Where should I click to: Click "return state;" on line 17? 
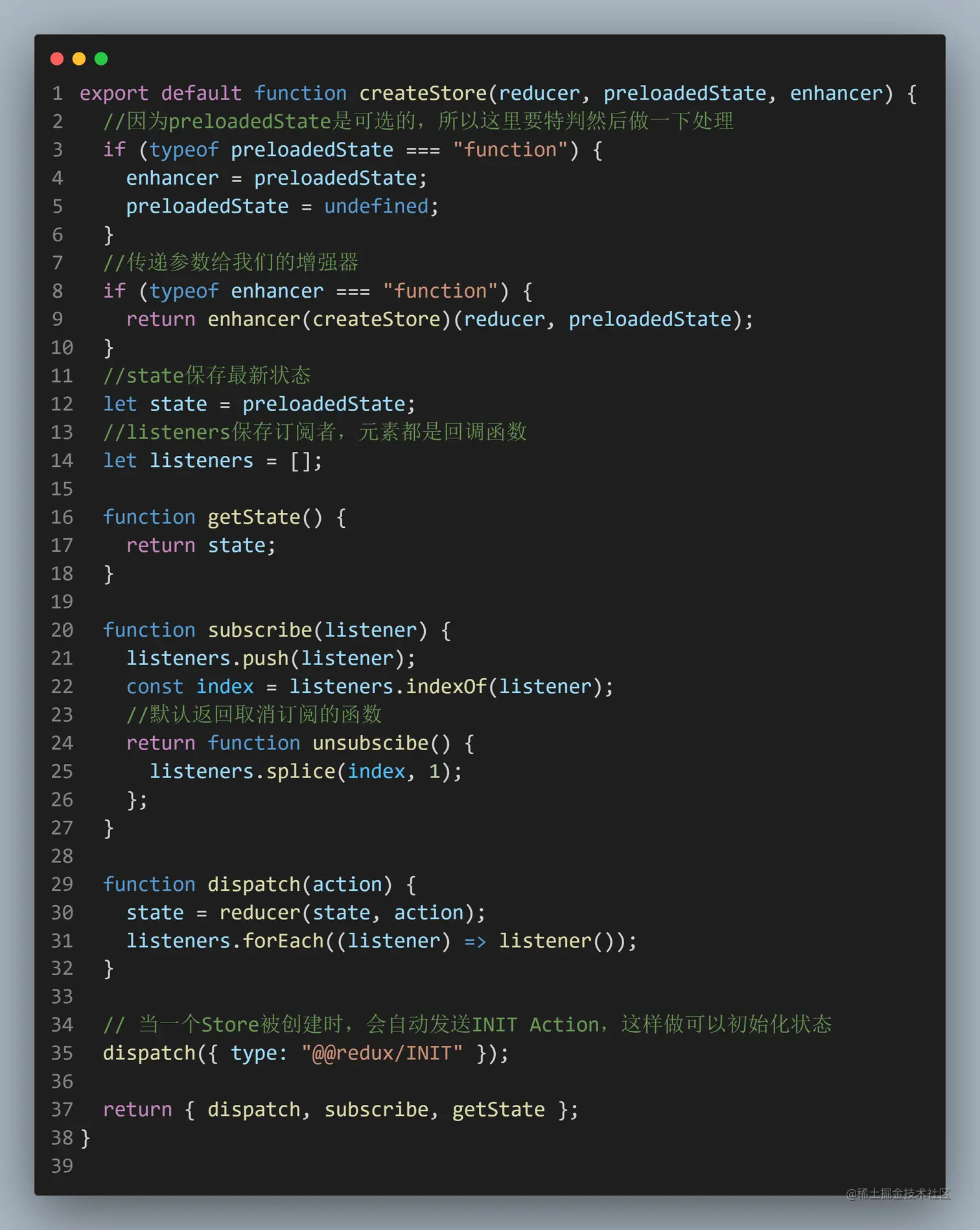pyautogui.click(x=201, y=546)
